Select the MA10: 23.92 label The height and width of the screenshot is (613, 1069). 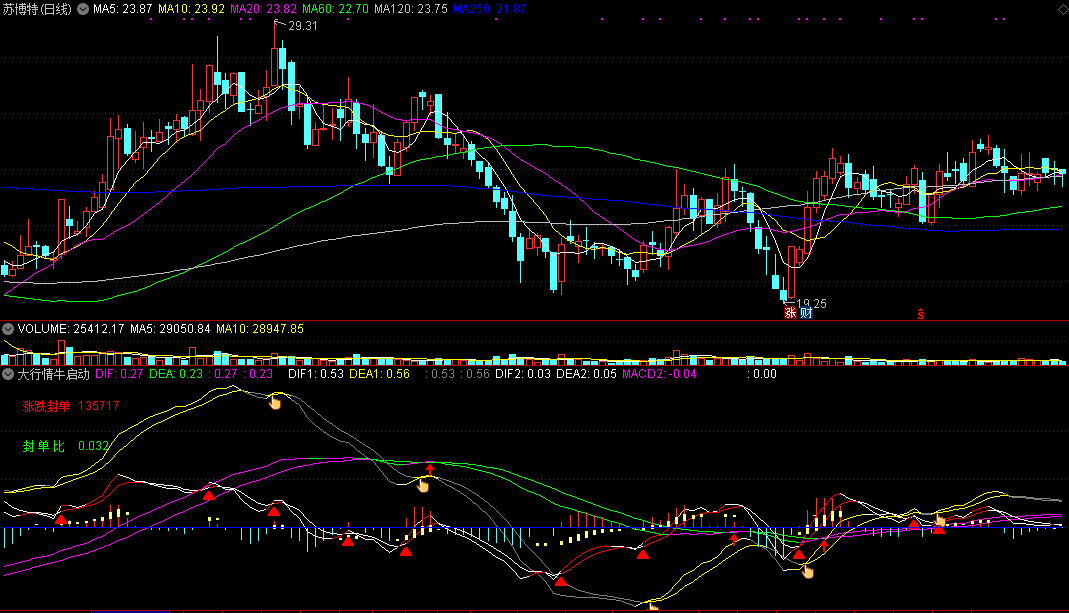coord(192,9)
